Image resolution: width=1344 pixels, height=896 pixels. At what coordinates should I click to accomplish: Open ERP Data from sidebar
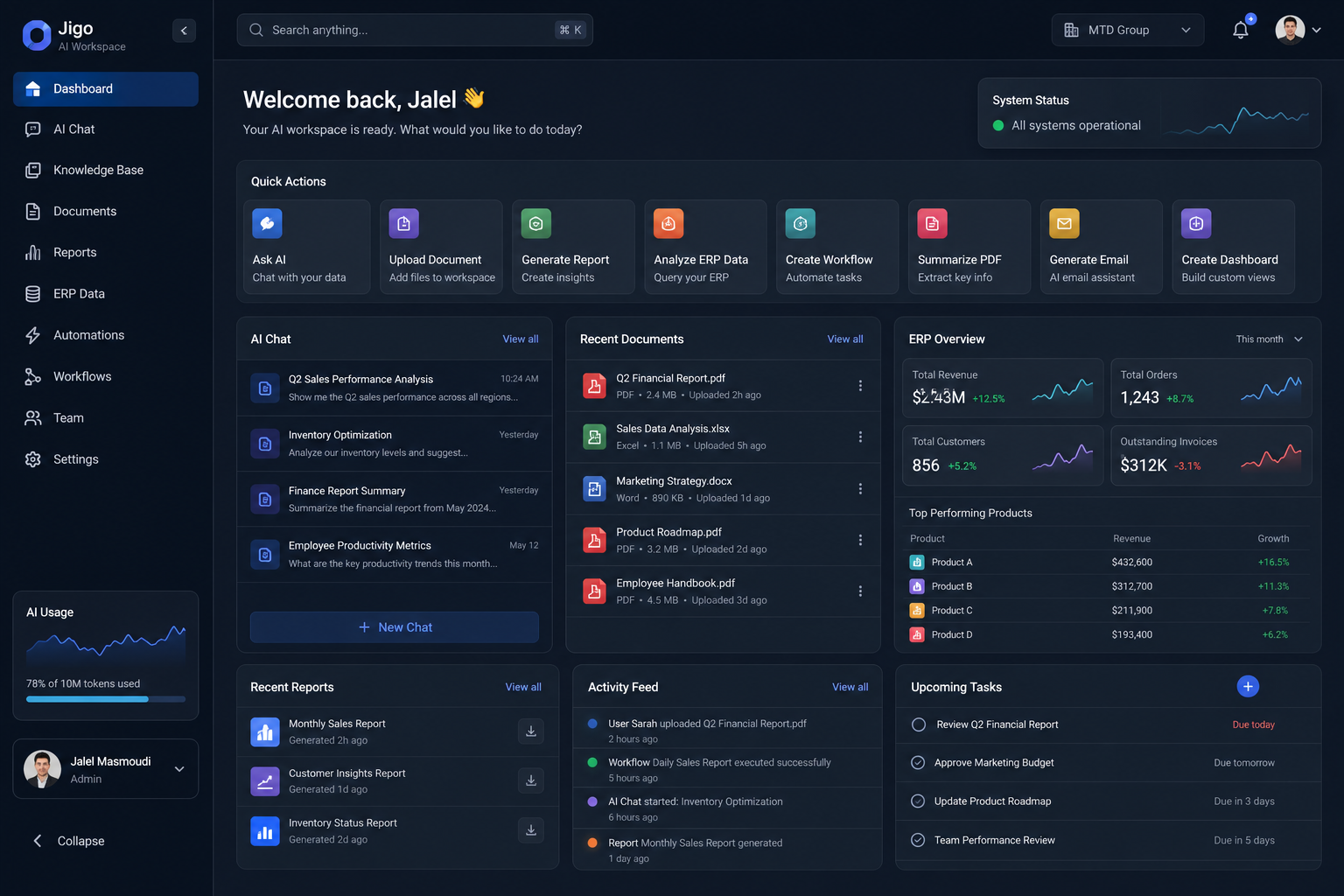point(106,294)
